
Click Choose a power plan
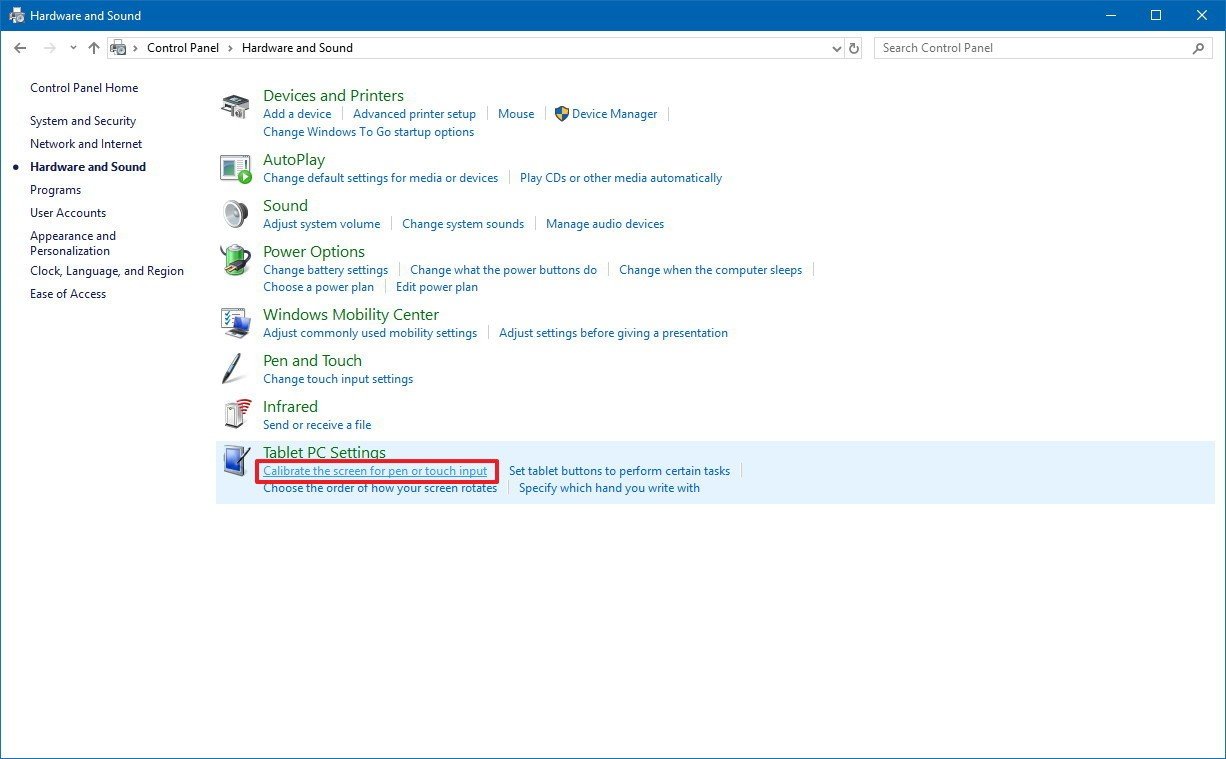click(318, 287)
